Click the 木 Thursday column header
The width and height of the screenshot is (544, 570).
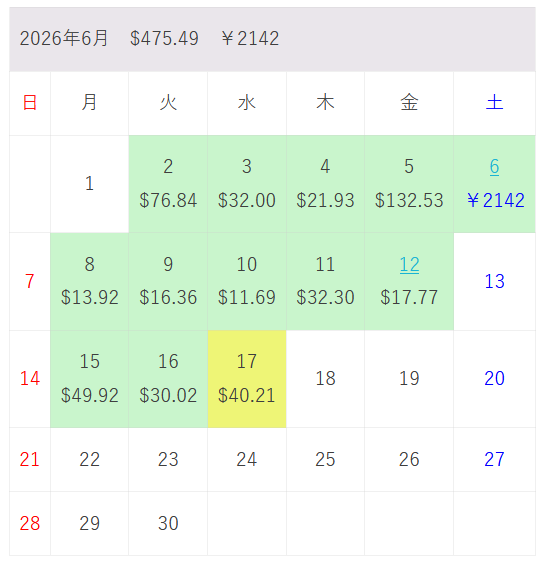[325, 103]
